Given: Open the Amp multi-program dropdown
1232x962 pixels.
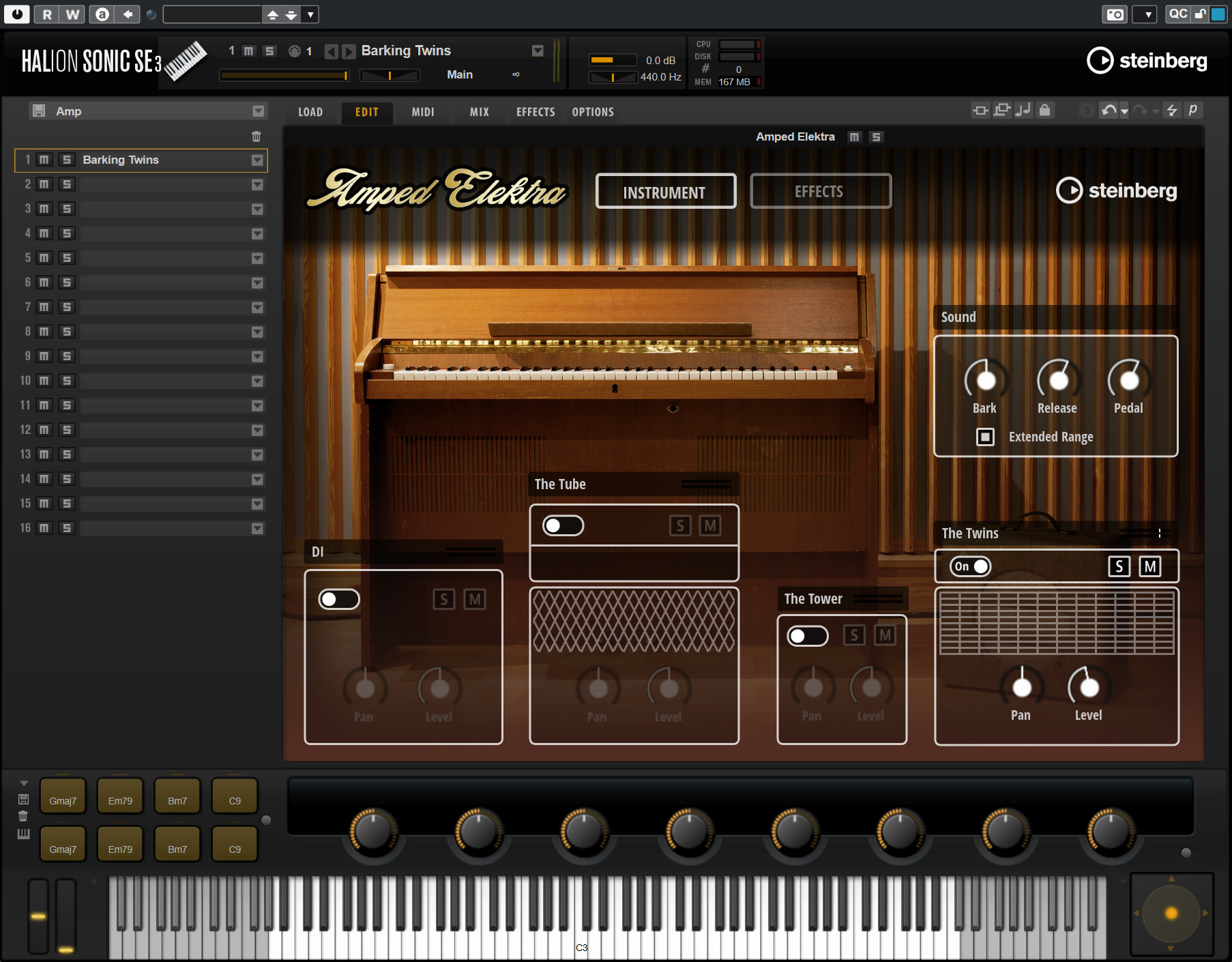Looking at the screenshot, I should 259,111.
